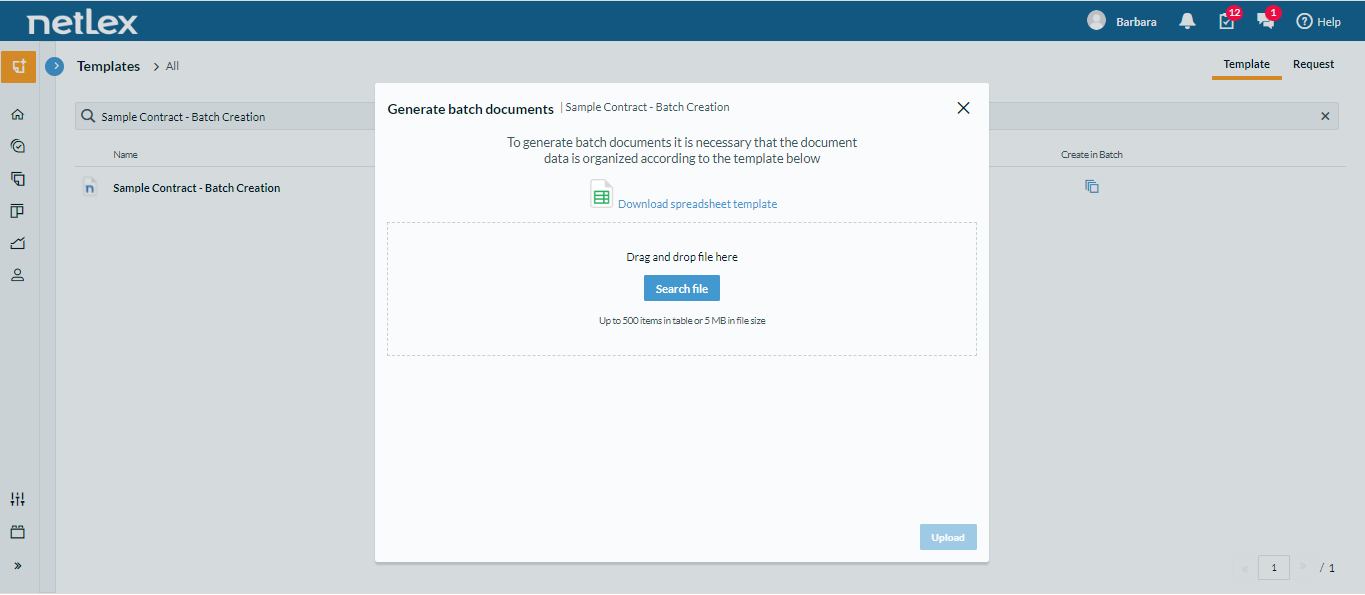Open the Help menu
This screenshot has width=1365, height=595.
1318,21
